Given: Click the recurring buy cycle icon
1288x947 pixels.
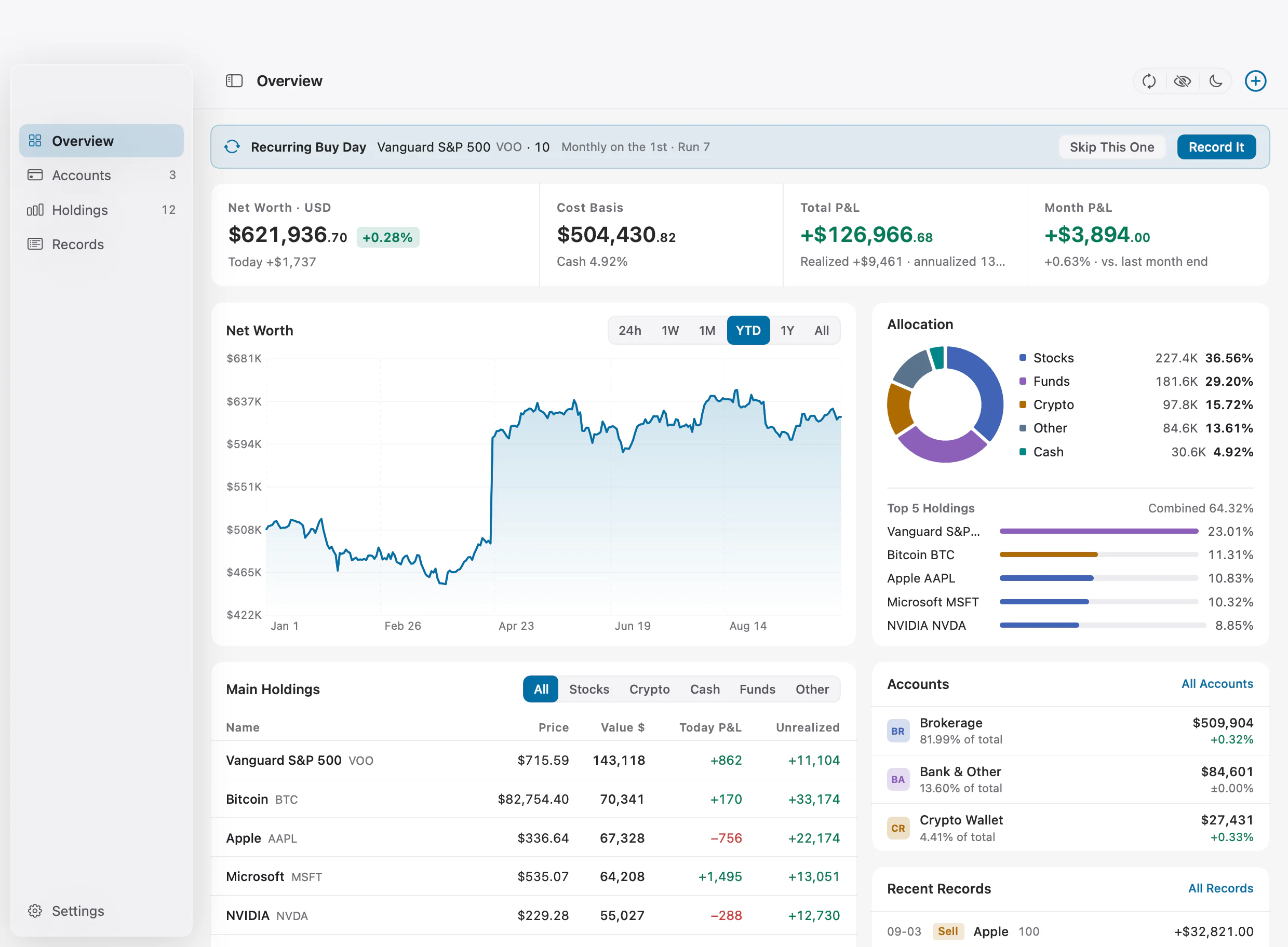Looking at the screenshot, I should pyautogui.click(x=232, y=147).
